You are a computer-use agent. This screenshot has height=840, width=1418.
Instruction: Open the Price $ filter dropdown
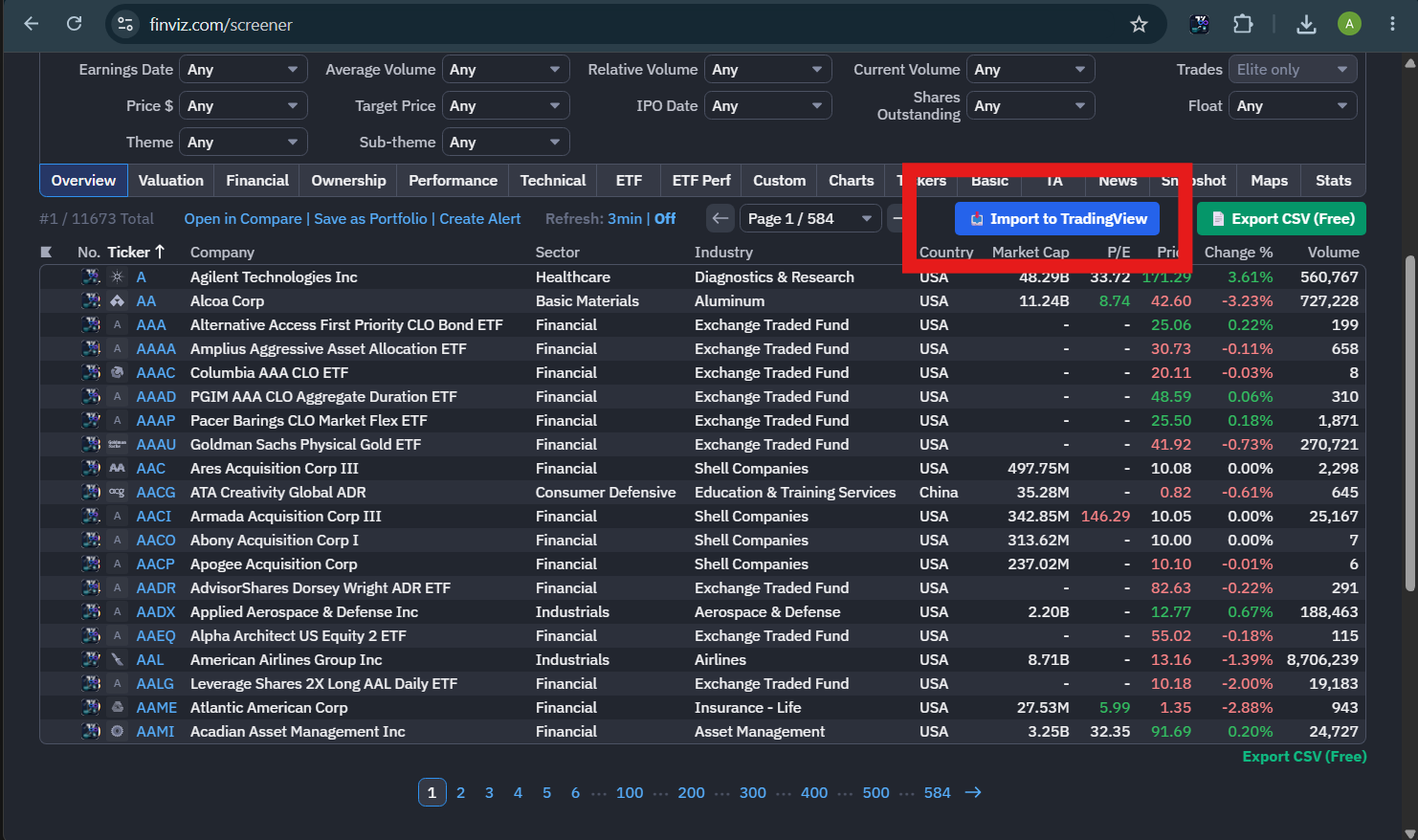pyautogui.click(x=243, y=105)
